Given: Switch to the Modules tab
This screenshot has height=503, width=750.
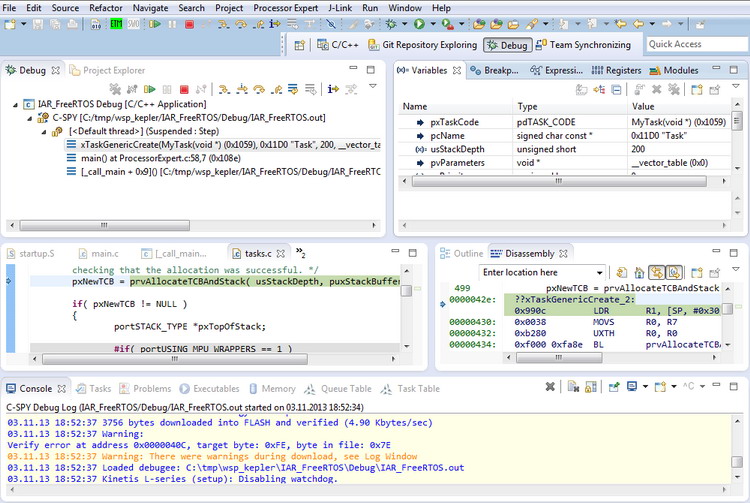Looking at the screenshot, I should coord(673,70).
